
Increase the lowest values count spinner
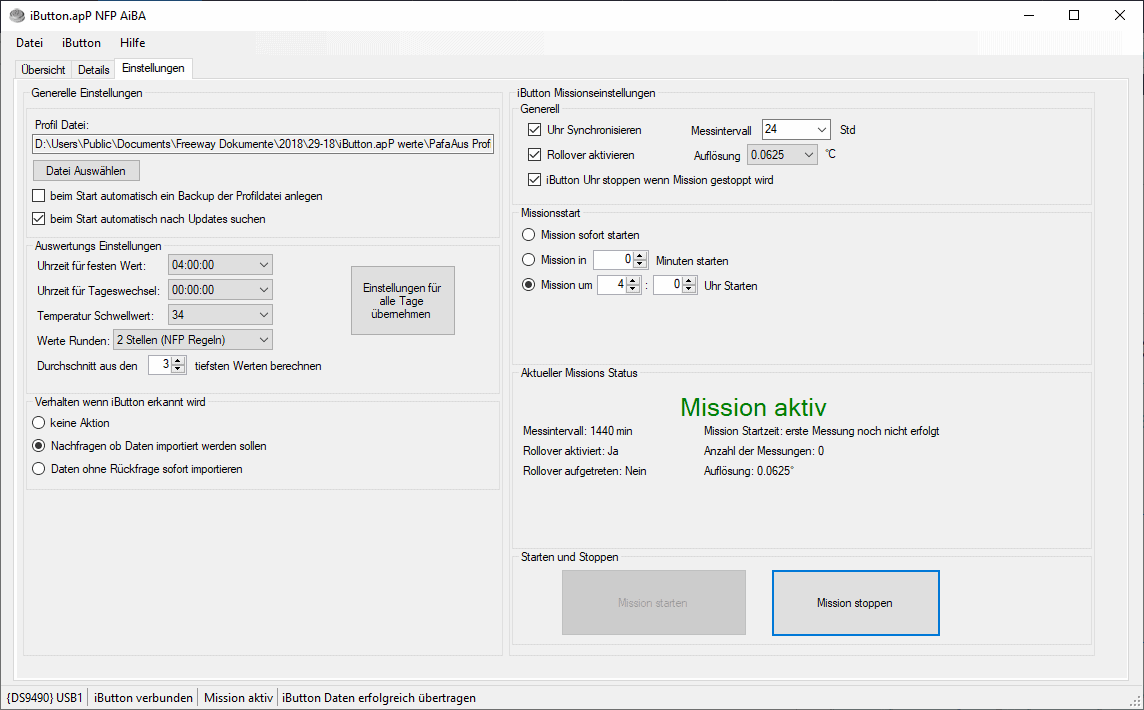(179, 361)
